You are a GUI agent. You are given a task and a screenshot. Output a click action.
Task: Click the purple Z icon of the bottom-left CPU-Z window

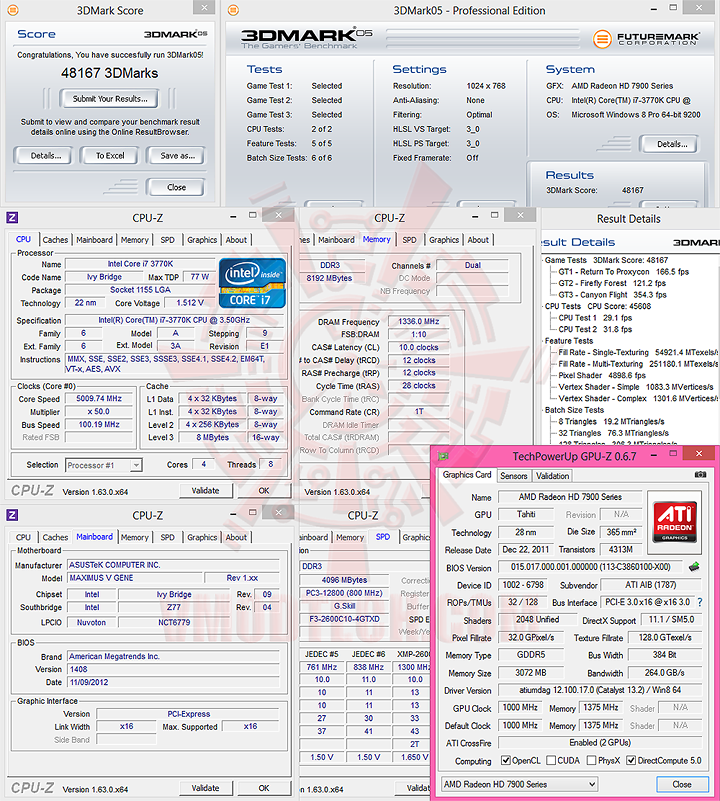[12, 515]
